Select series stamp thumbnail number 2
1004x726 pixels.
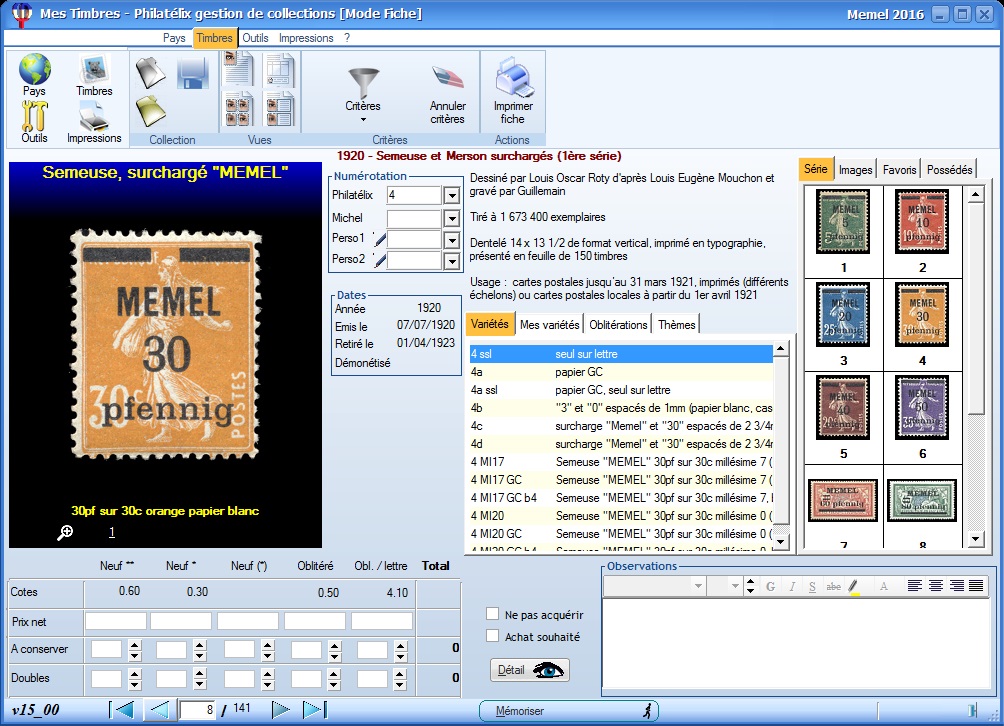(922, 222)
